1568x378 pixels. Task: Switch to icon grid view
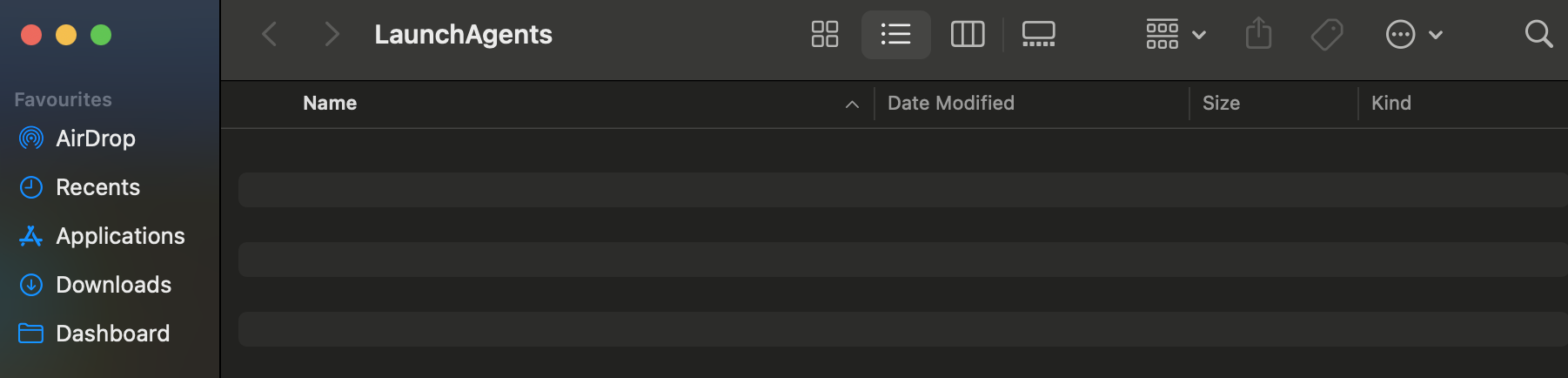(x=824, y=35)
